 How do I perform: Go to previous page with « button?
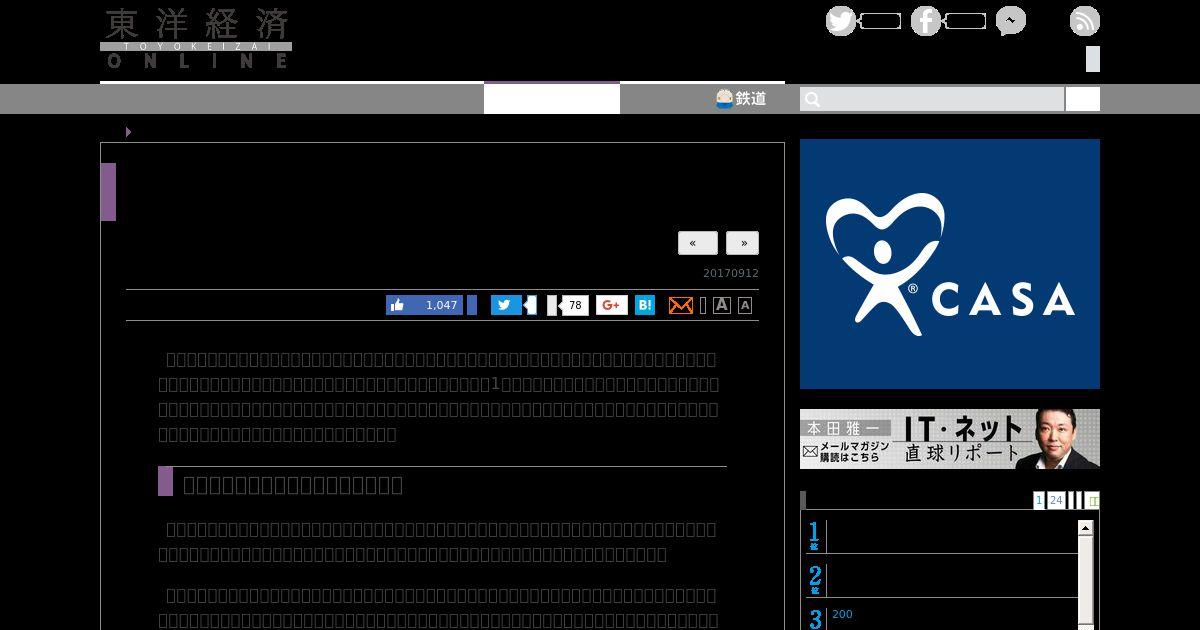[697, 243]
